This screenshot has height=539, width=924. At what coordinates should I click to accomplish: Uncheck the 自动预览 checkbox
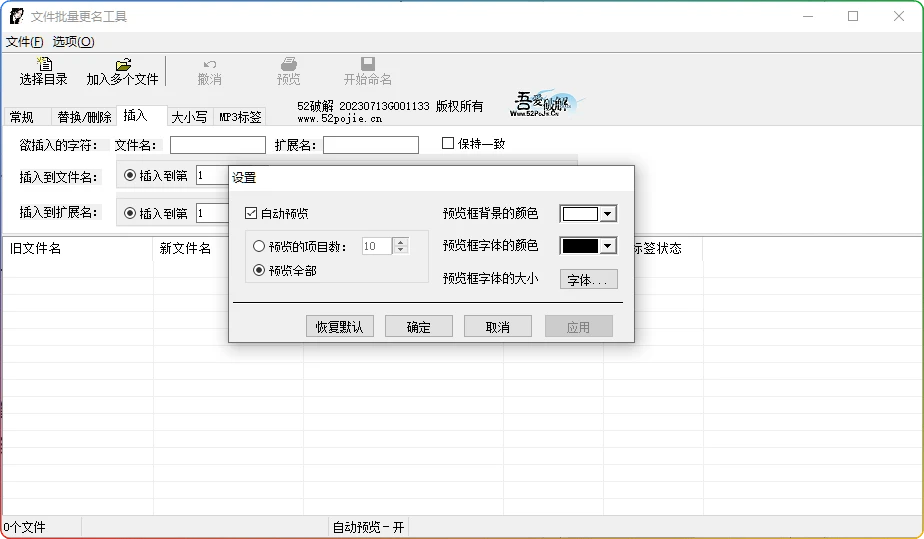pyautogui.click(x=251, y=213)
